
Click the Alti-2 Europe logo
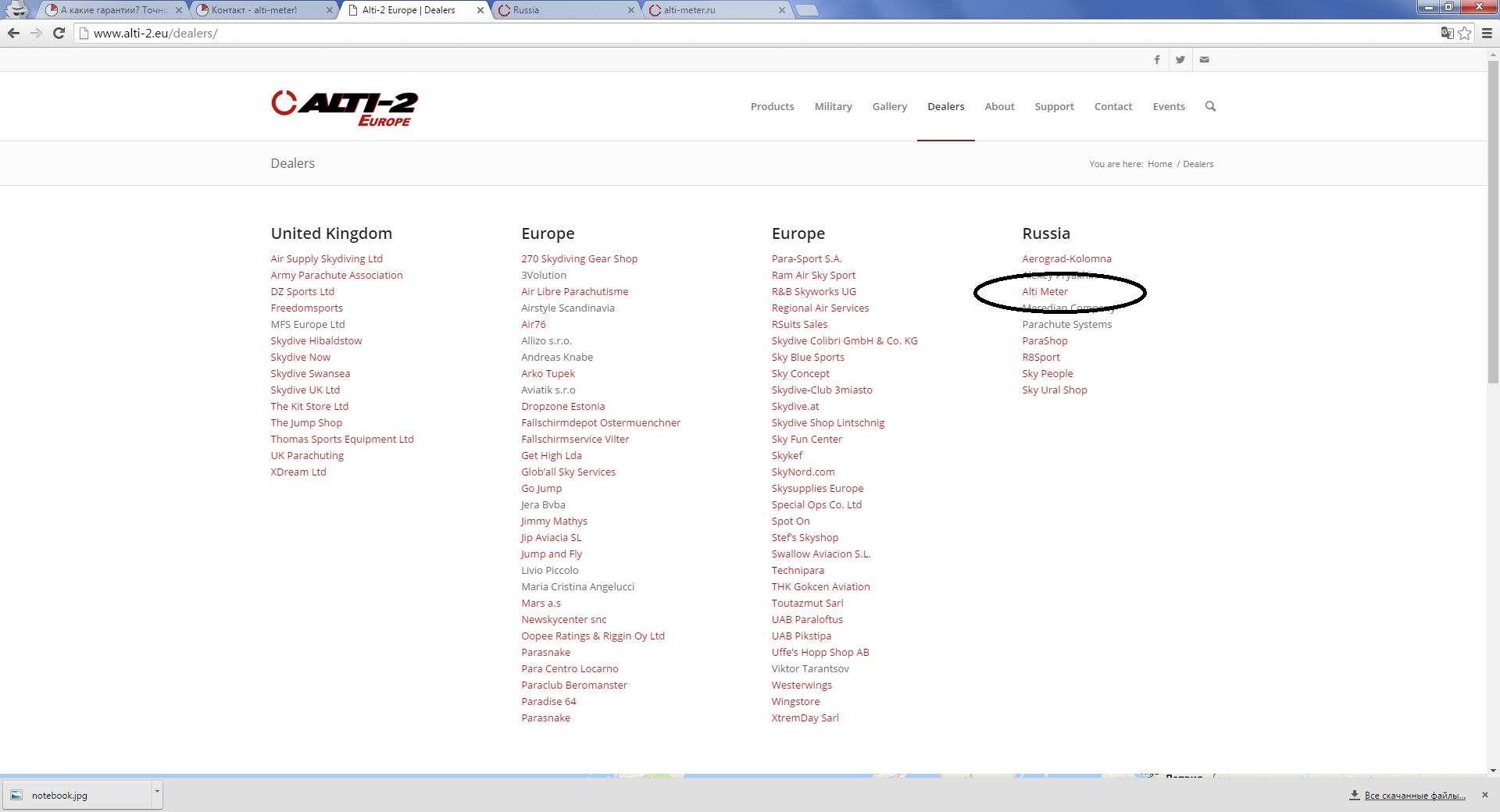tap(345, 108)
